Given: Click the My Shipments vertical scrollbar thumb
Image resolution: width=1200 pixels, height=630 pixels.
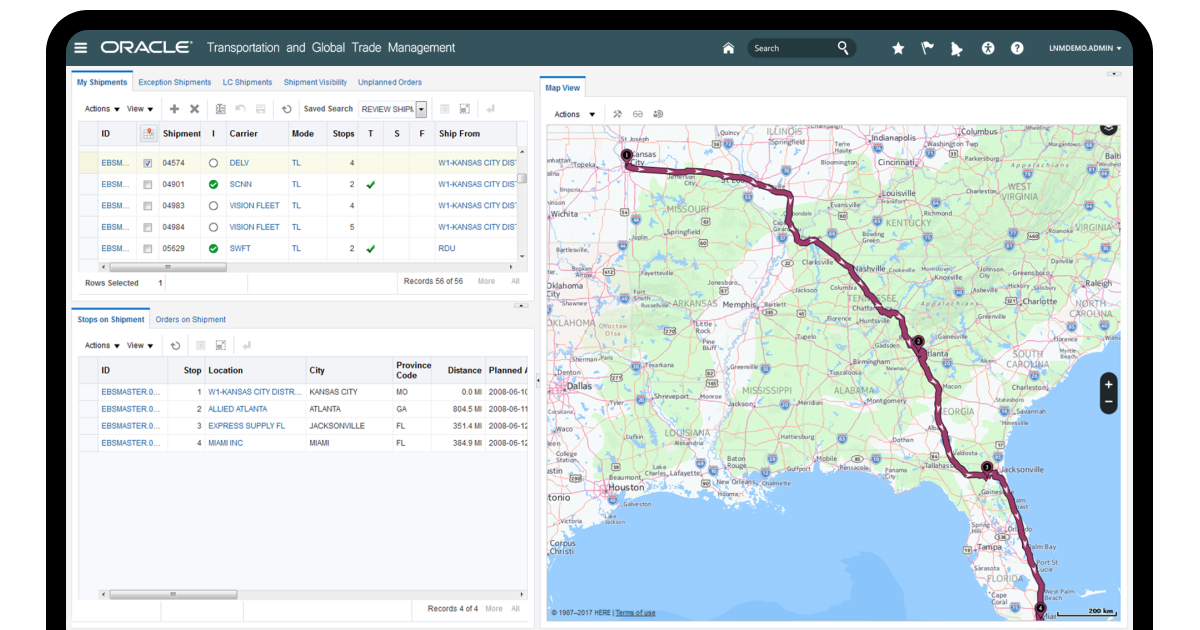Looking at the screenshot, I should point(521,179).
